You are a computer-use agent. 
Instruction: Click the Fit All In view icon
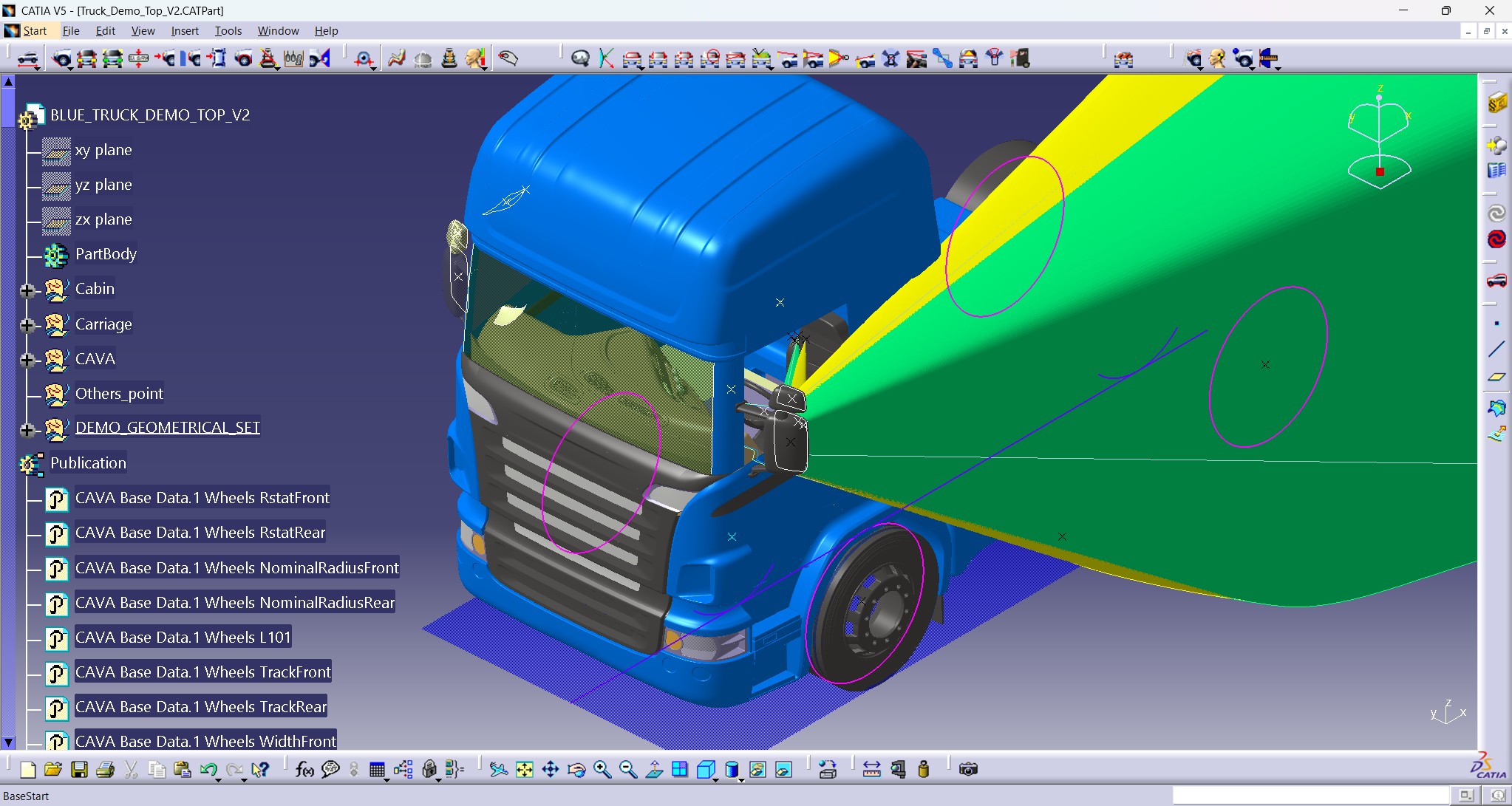point(525,770)
